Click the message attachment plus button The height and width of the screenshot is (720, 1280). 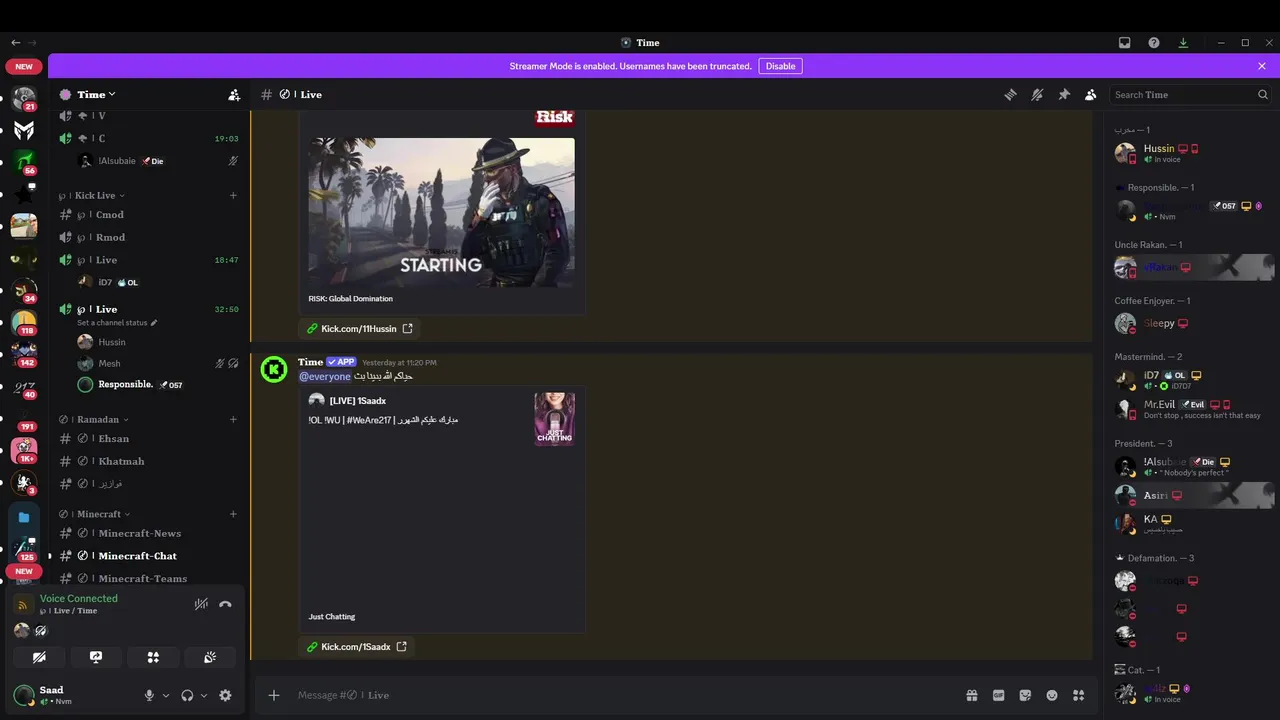click(x=274, y=695)
